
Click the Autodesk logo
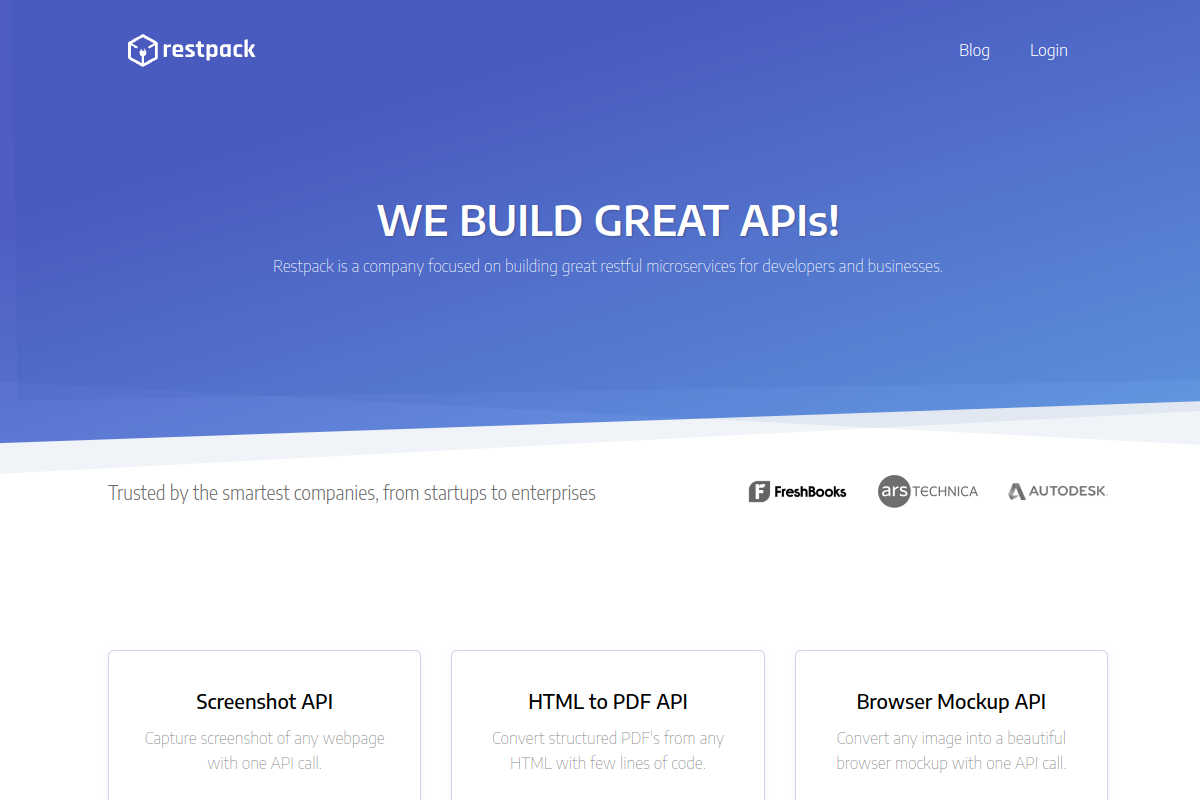point(1058,491)
